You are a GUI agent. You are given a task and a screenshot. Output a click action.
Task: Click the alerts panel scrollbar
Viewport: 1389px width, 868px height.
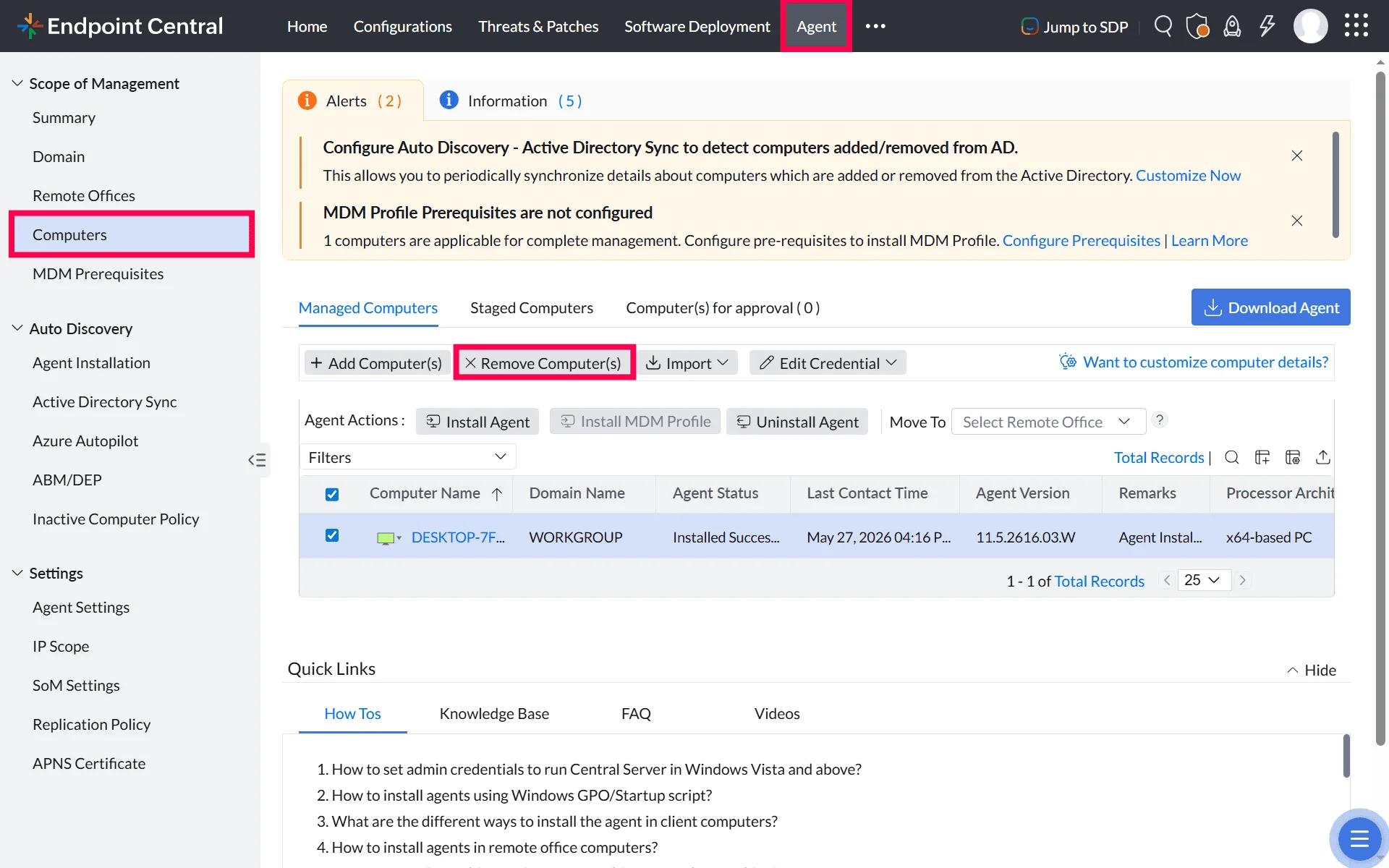1335,184
